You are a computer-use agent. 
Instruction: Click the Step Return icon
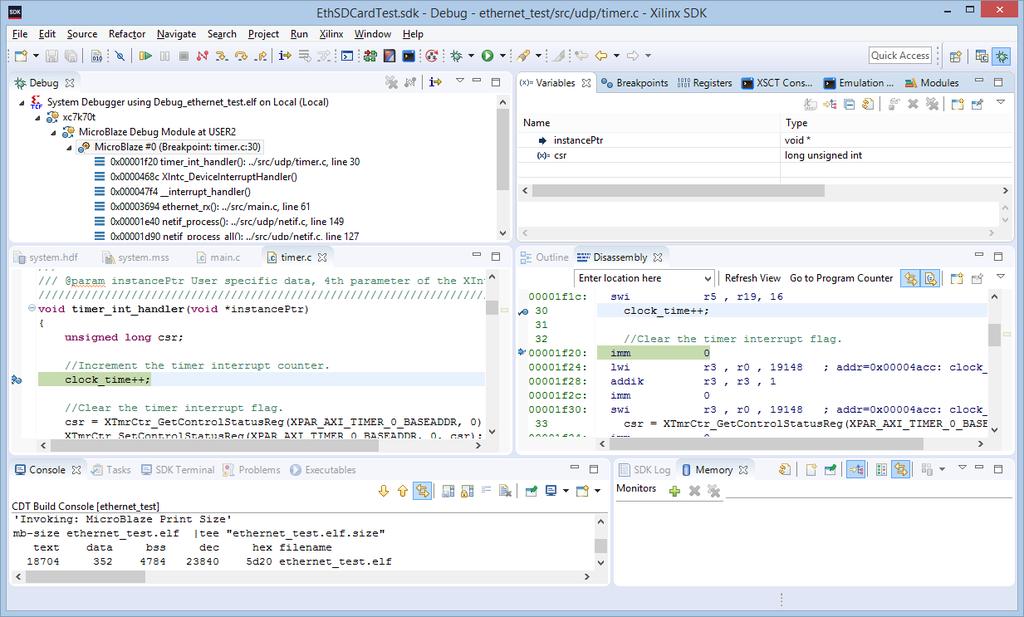[261, 56]
